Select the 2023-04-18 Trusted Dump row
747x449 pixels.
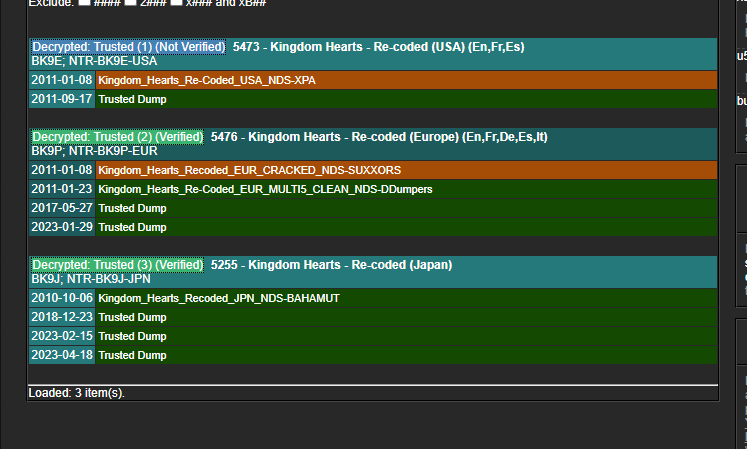373,355
